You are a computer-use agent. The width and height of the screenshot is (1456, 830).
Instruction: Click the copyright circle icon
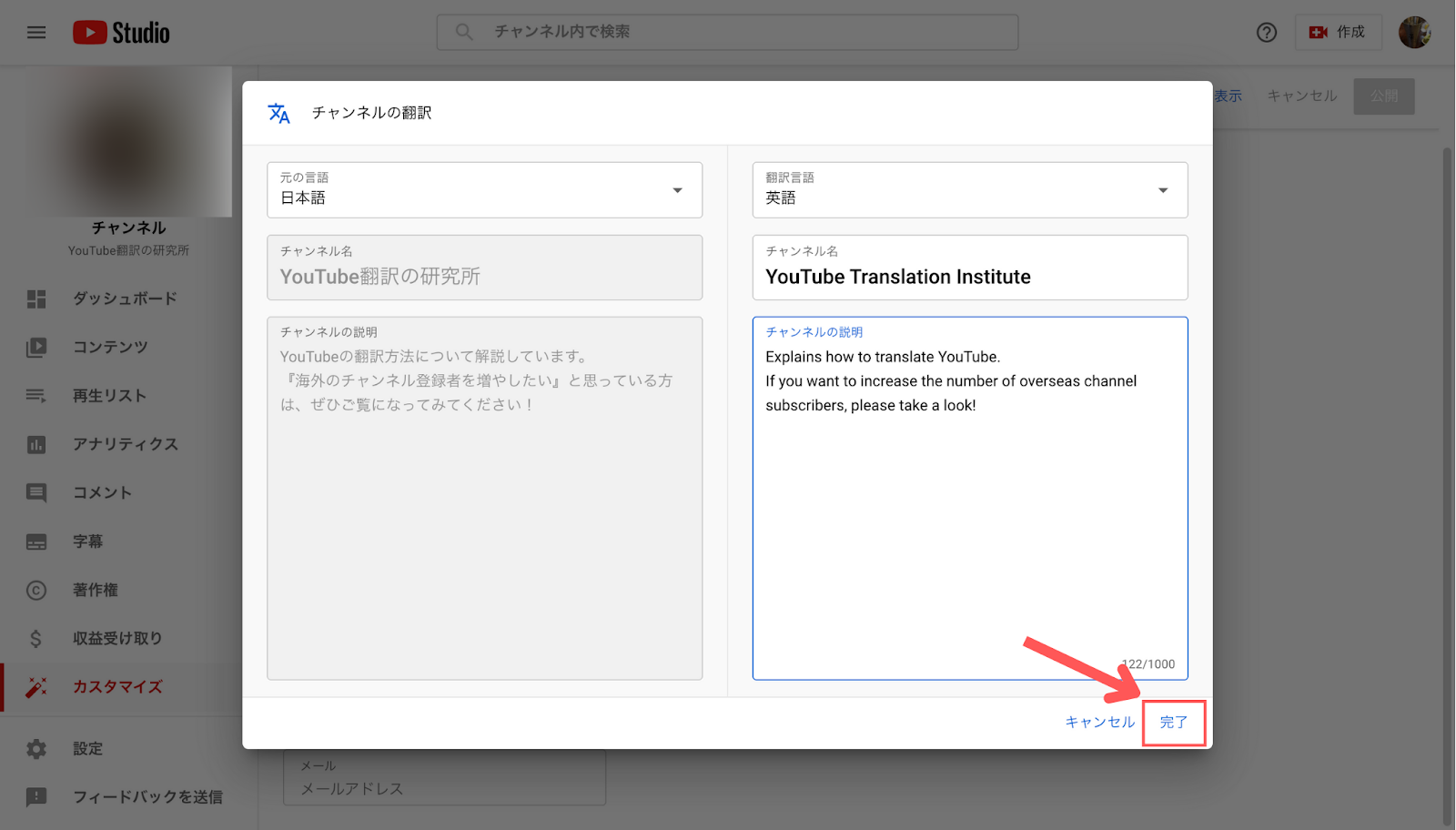coord(36,590)
